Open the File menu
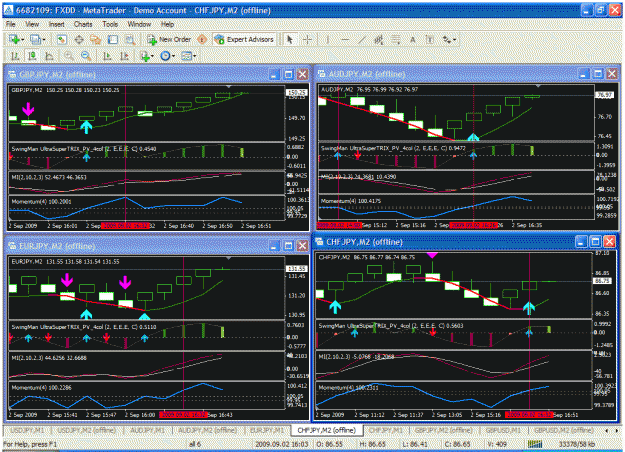The image size is (625, 452). 11,24
